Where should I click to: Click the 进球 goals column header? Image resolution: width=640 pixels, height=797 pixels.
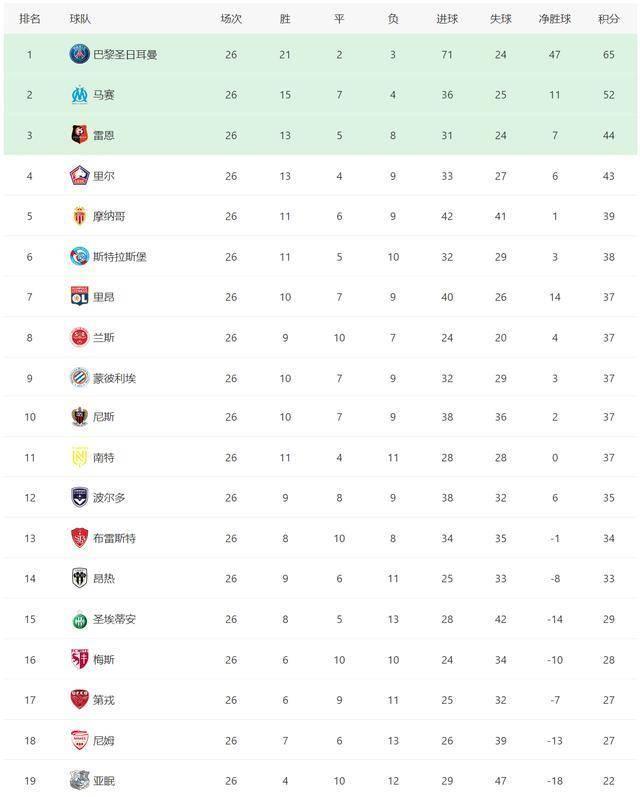tap(447, 19)
